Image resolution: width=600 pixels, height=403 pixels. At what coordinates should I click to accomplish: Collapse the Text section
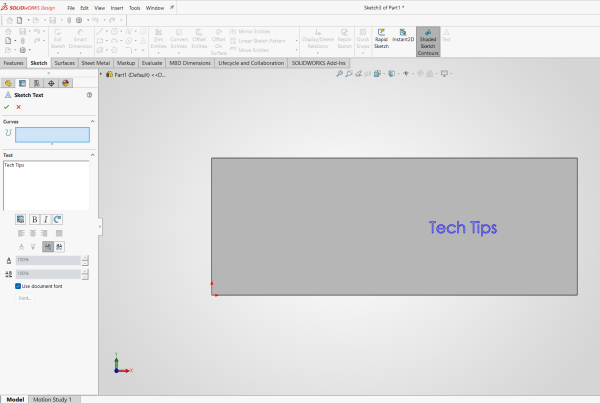92,155
